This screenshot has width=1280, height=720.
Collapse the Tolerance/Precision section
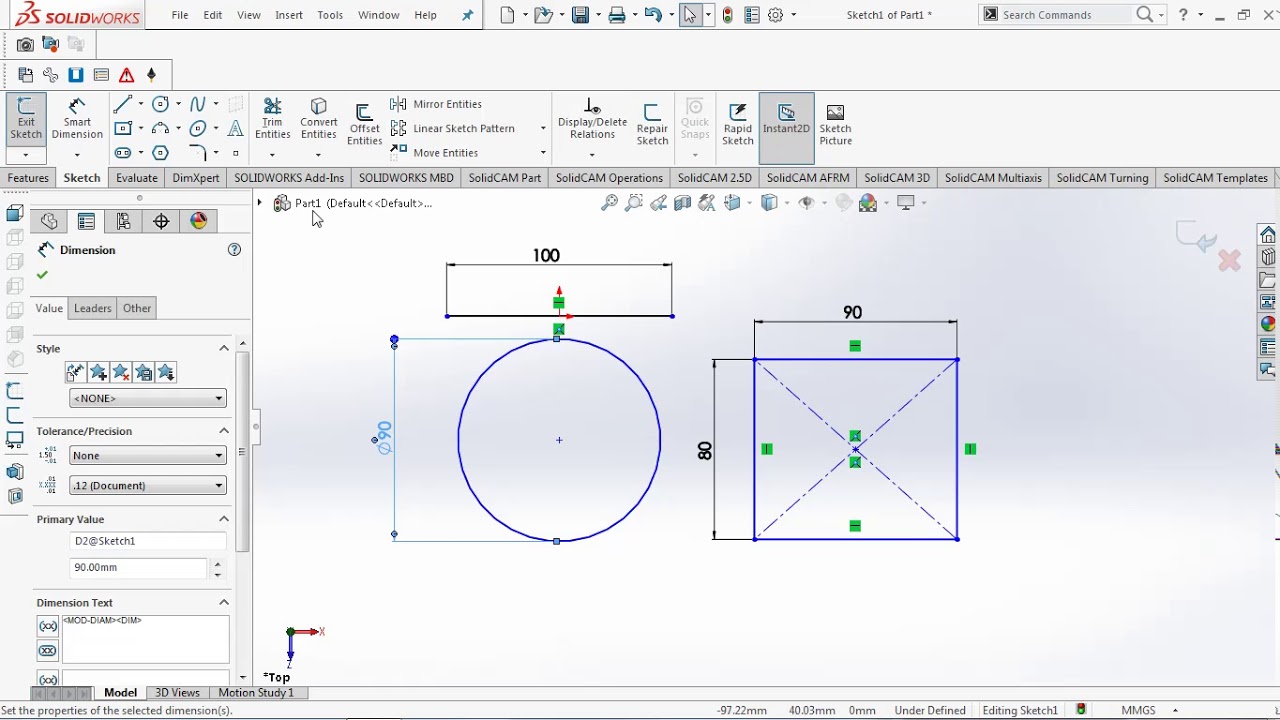tap(224, 431)
